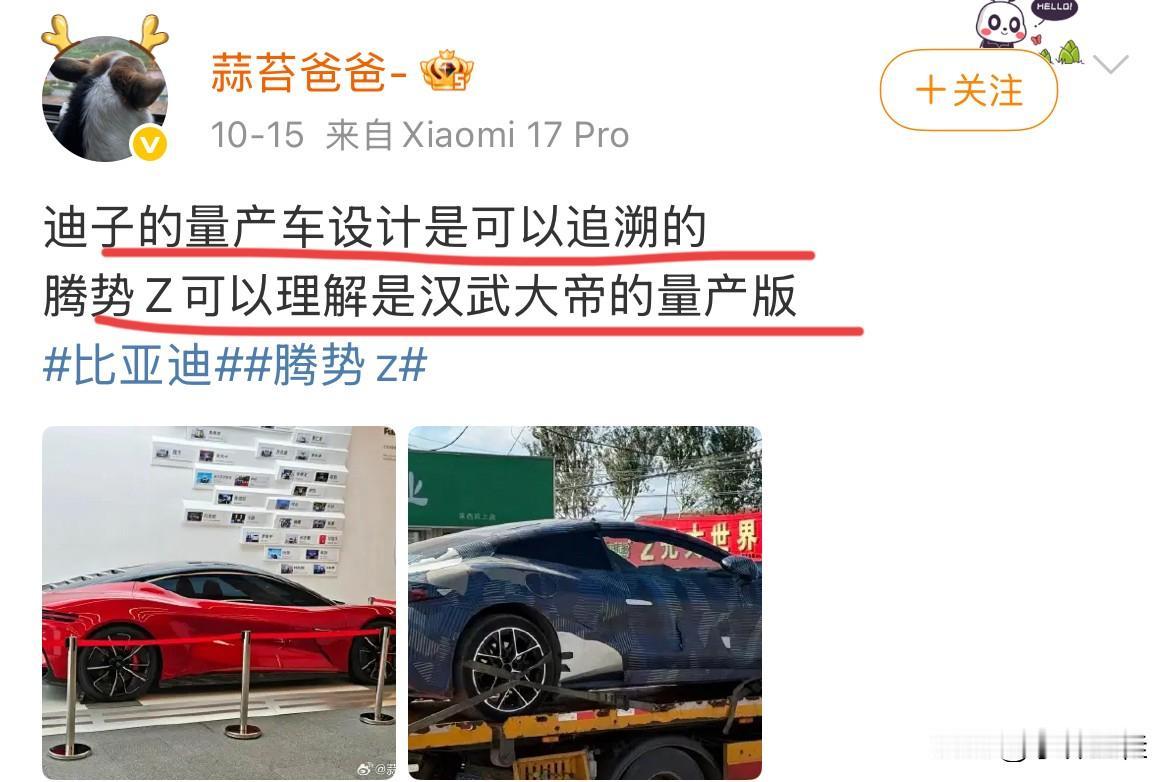This screenshot has height=782, width=1170.
Task: Open the username 蒜苔爸爸- link
Action: click(308, 73)
